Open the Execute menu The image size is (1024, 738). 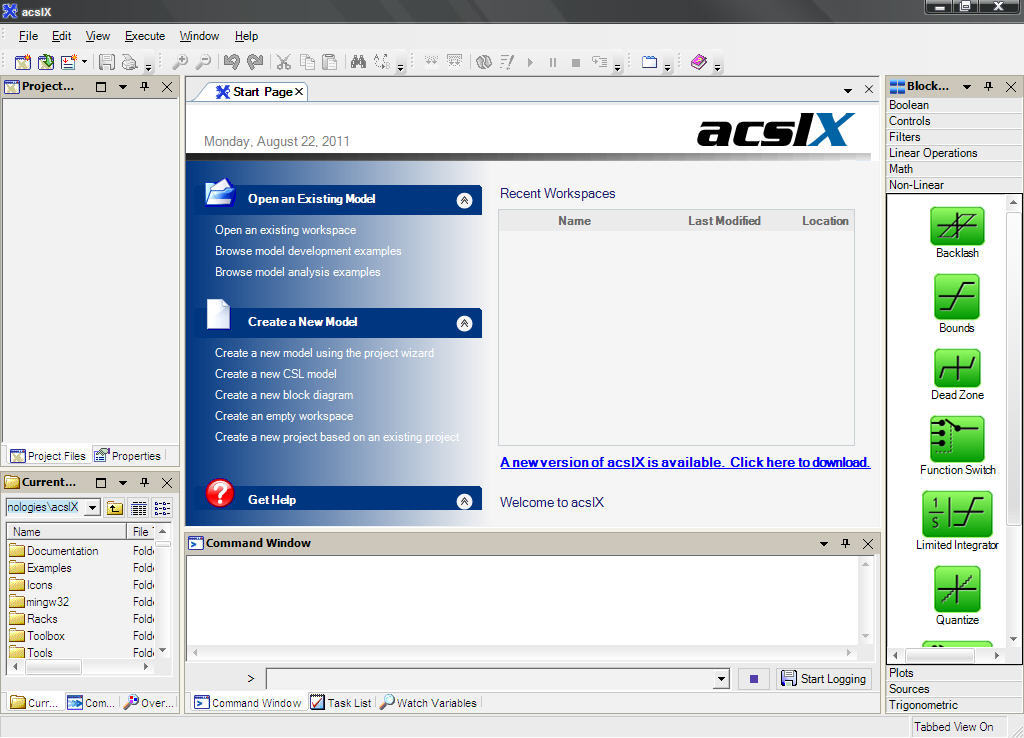(x=145, y=36)
